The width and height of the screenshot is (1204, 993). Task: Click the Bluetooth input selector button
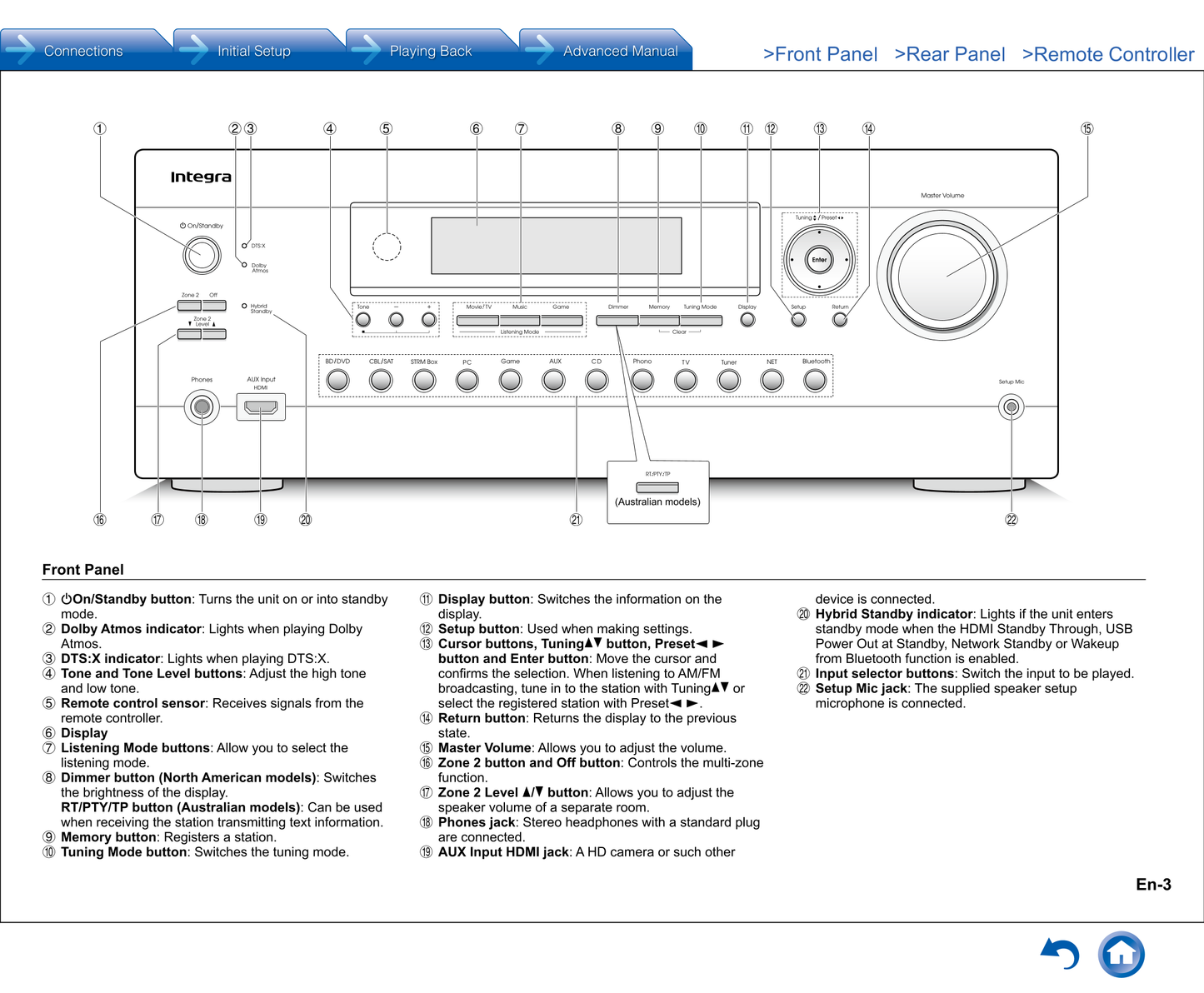point(815,381)
